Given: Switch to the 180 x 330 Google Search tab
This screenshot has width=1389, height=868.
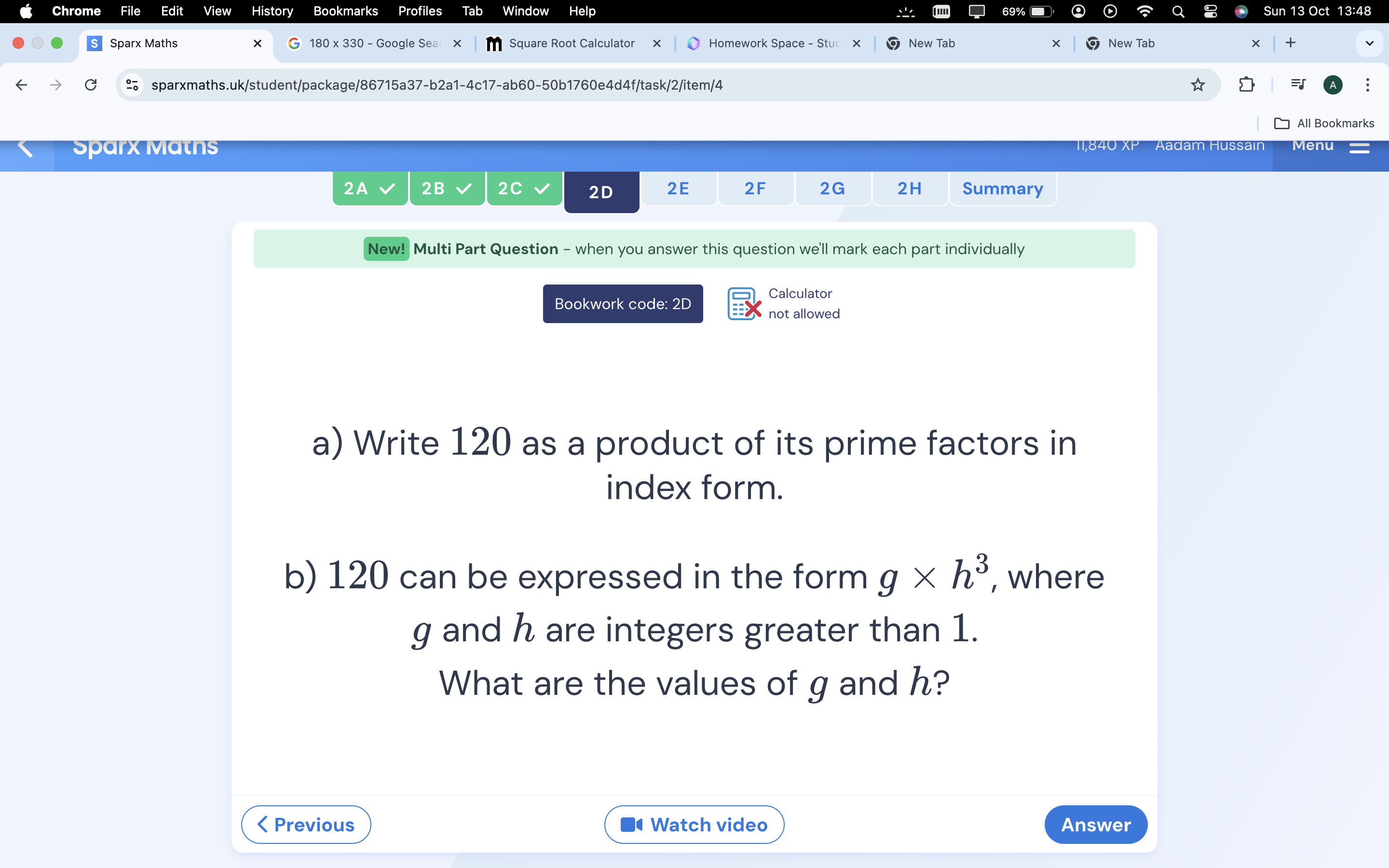Looking at the screenshot, I should pos(374,43).
